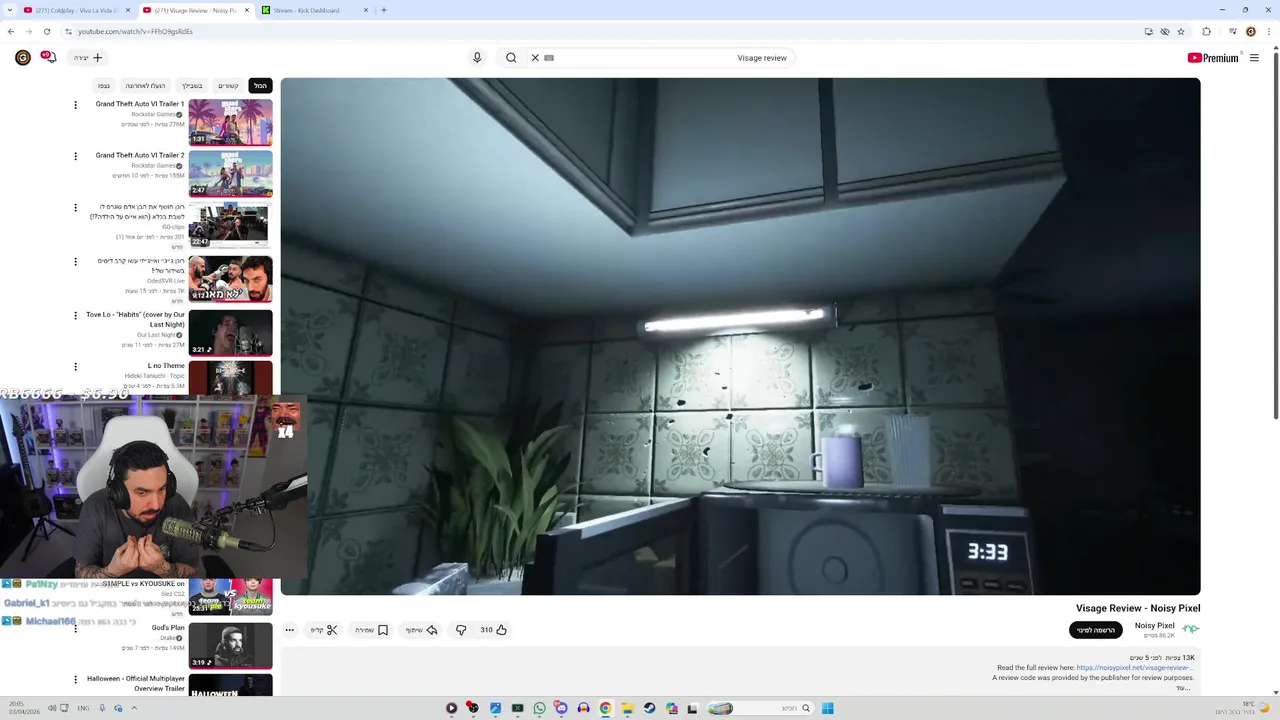Screen dimensions: 1280x720
Task: Clear the search box with the X
Action: (535, 58)
